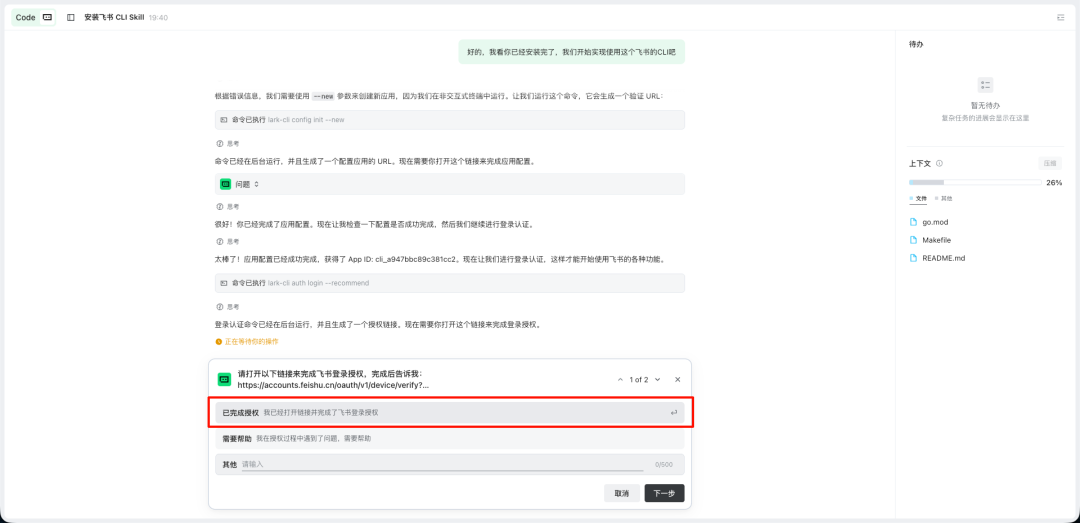The width and height of the screenshot is (1080, 523).
Task: Expand 思考 below auth login command
Action: pos(228,307)
